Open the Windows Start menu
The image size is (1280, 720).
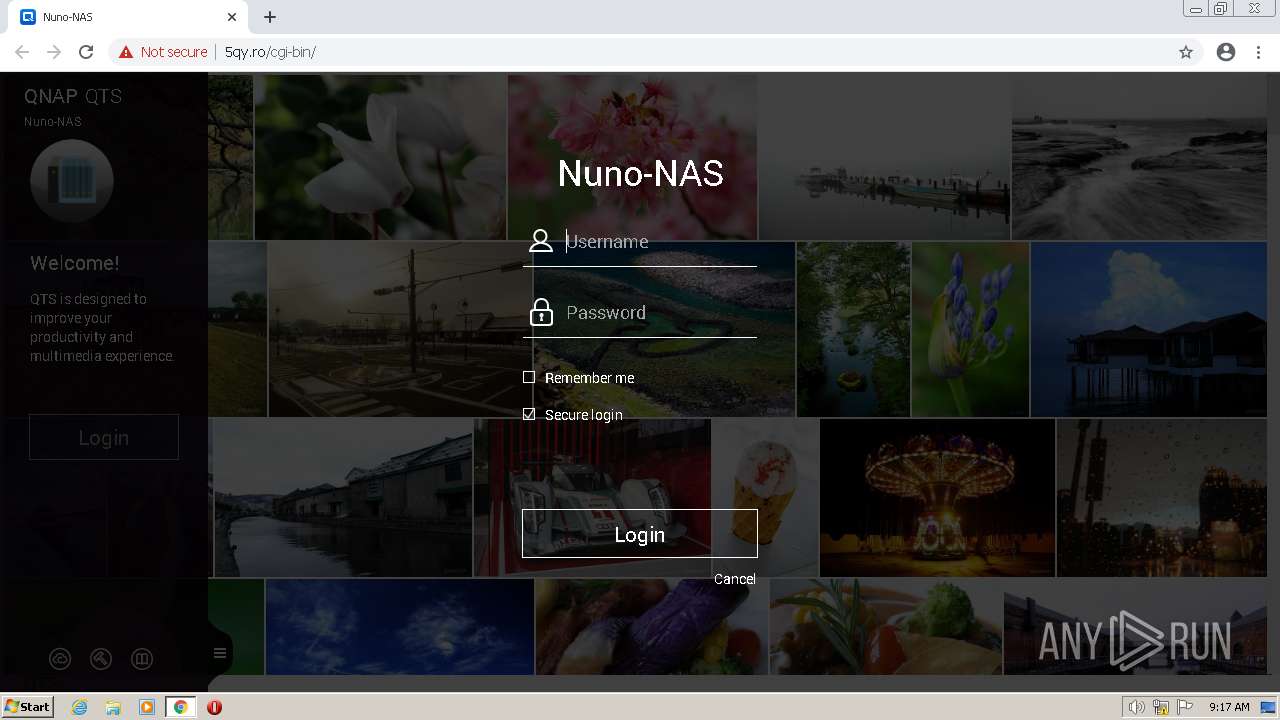coord(28,706)
